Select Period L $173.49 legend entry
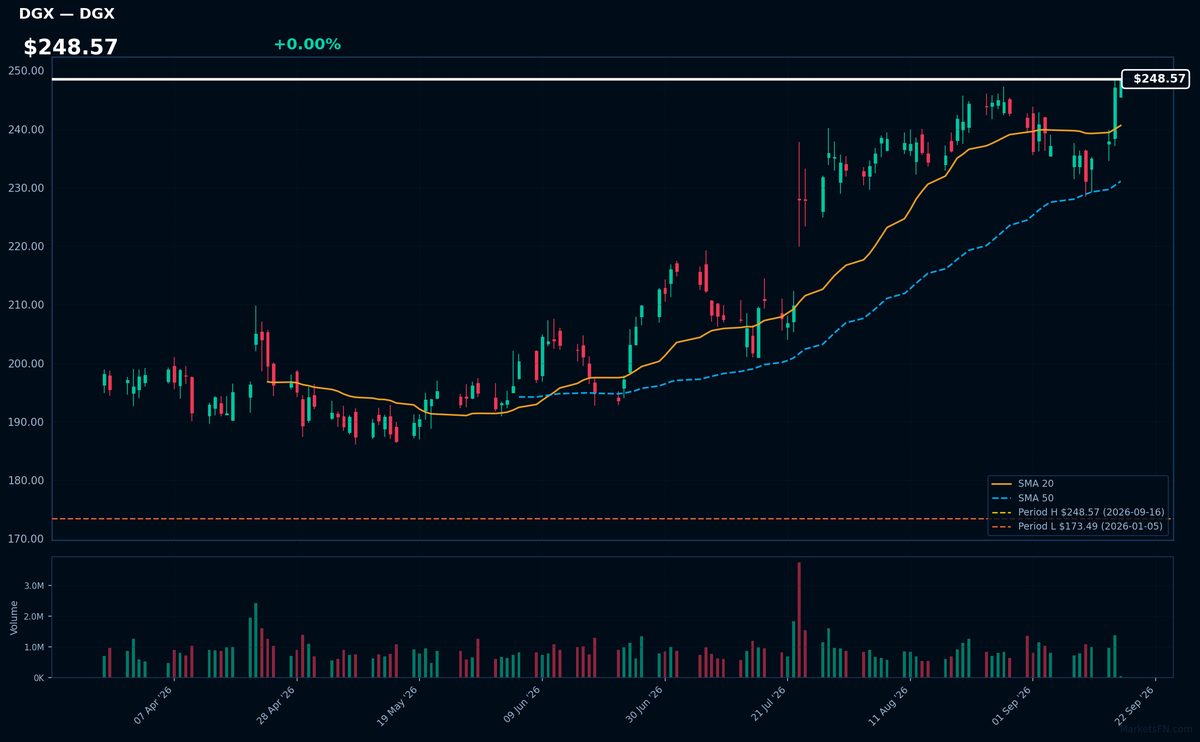1200x742 pixels. (x=1077, y=526)
